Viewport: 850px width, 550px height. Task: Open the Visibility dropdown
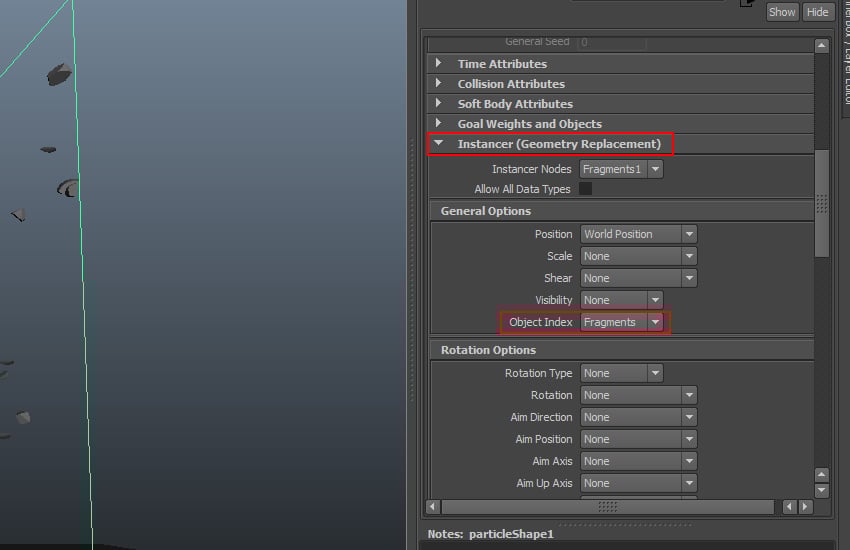point(622,300)
